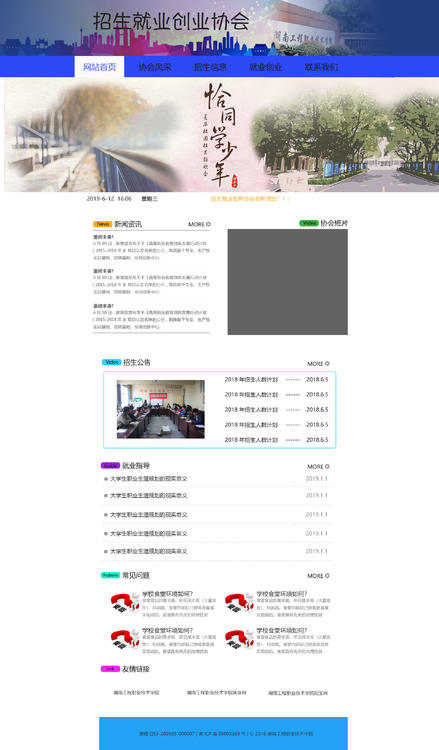Viewport: 439px width, 750px height.
Task: Click the orange News badge icon
Action: pos(102,224)
